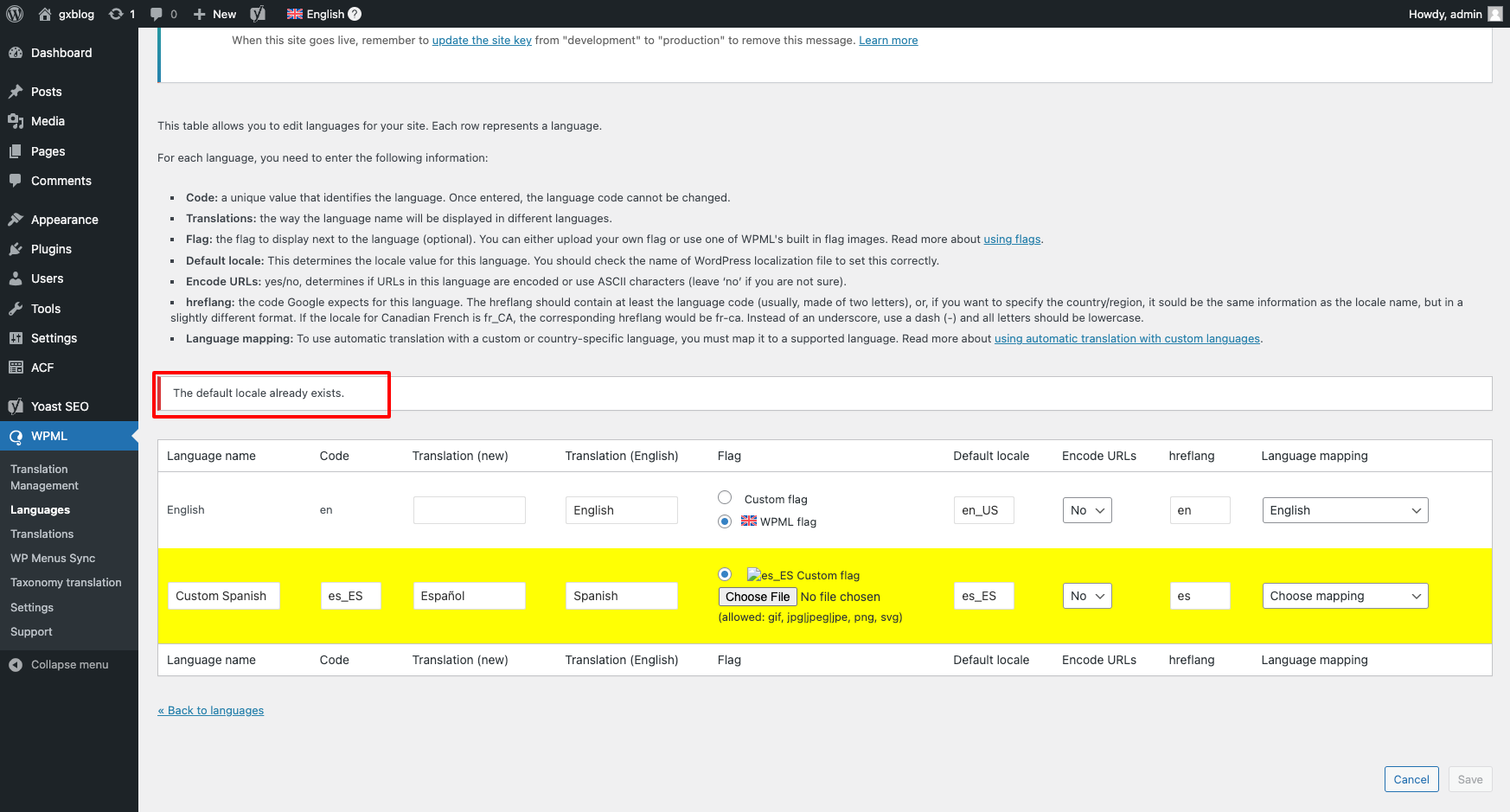Click the es_ES default locale field
1510x812 pixels.
pyautogui.click(x=983, y=596)
